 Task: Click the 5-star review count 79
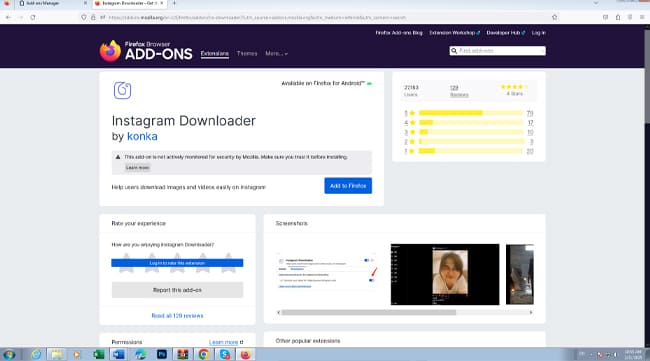[530, 113]
